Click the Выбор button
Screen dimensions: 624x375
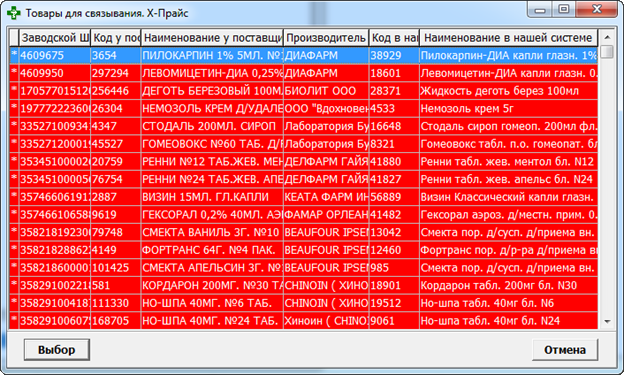point(57,350)
